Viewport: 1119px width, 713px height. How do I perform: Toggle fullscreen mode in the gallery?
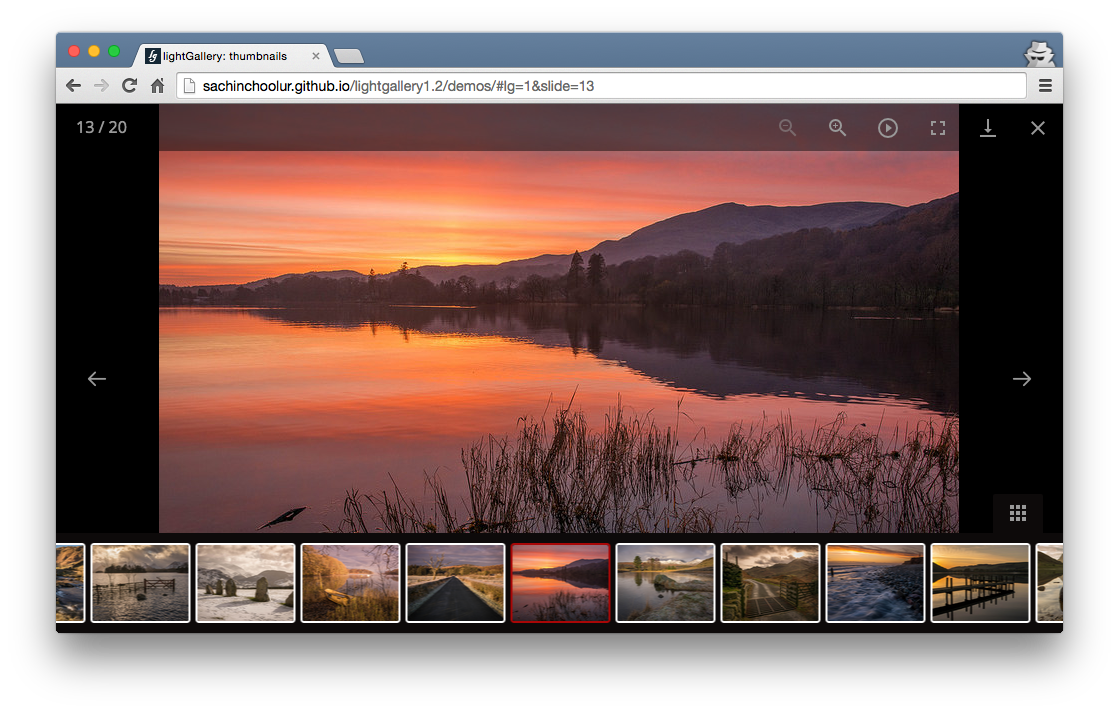[x=938, y=128]
